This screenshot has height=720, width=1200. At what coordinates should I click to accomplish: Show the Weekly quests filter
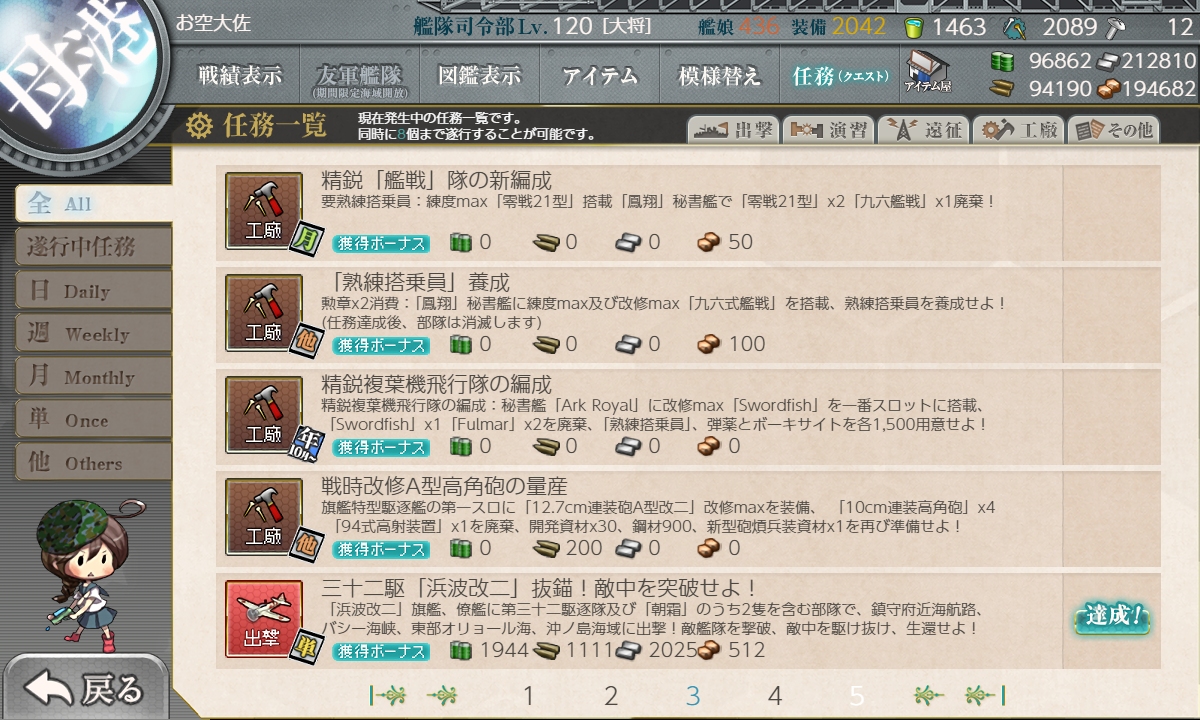(93, 334)
